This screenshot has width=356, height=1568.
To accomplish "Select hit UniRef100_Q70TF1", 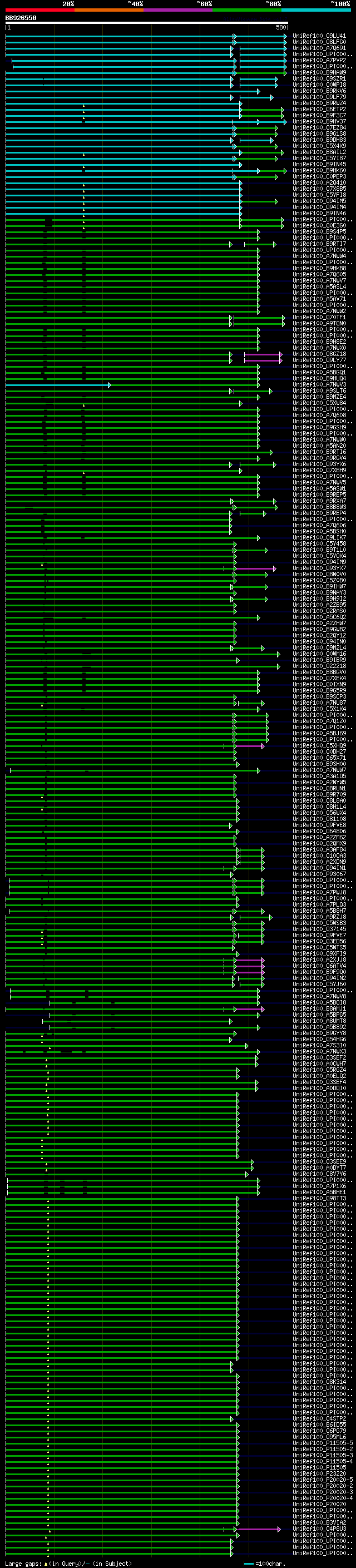I will tap(319, 317).
